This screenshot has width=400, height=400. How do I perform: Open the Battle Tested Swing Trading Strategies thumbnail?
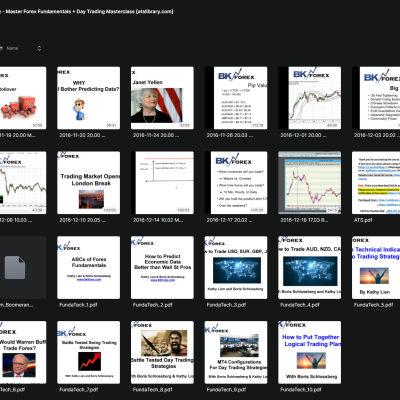click(x=88, y=352)
